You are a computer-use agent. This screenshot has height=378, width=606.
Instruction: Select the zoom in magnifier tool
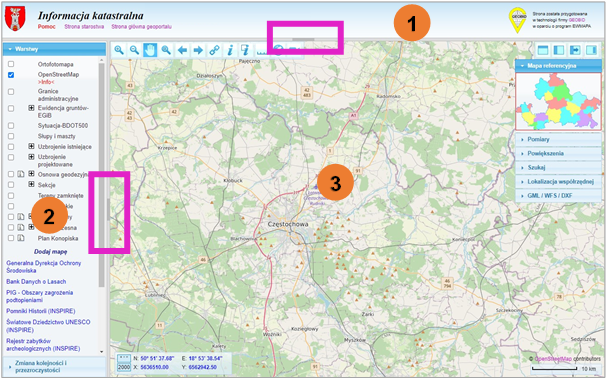(119, 50)
